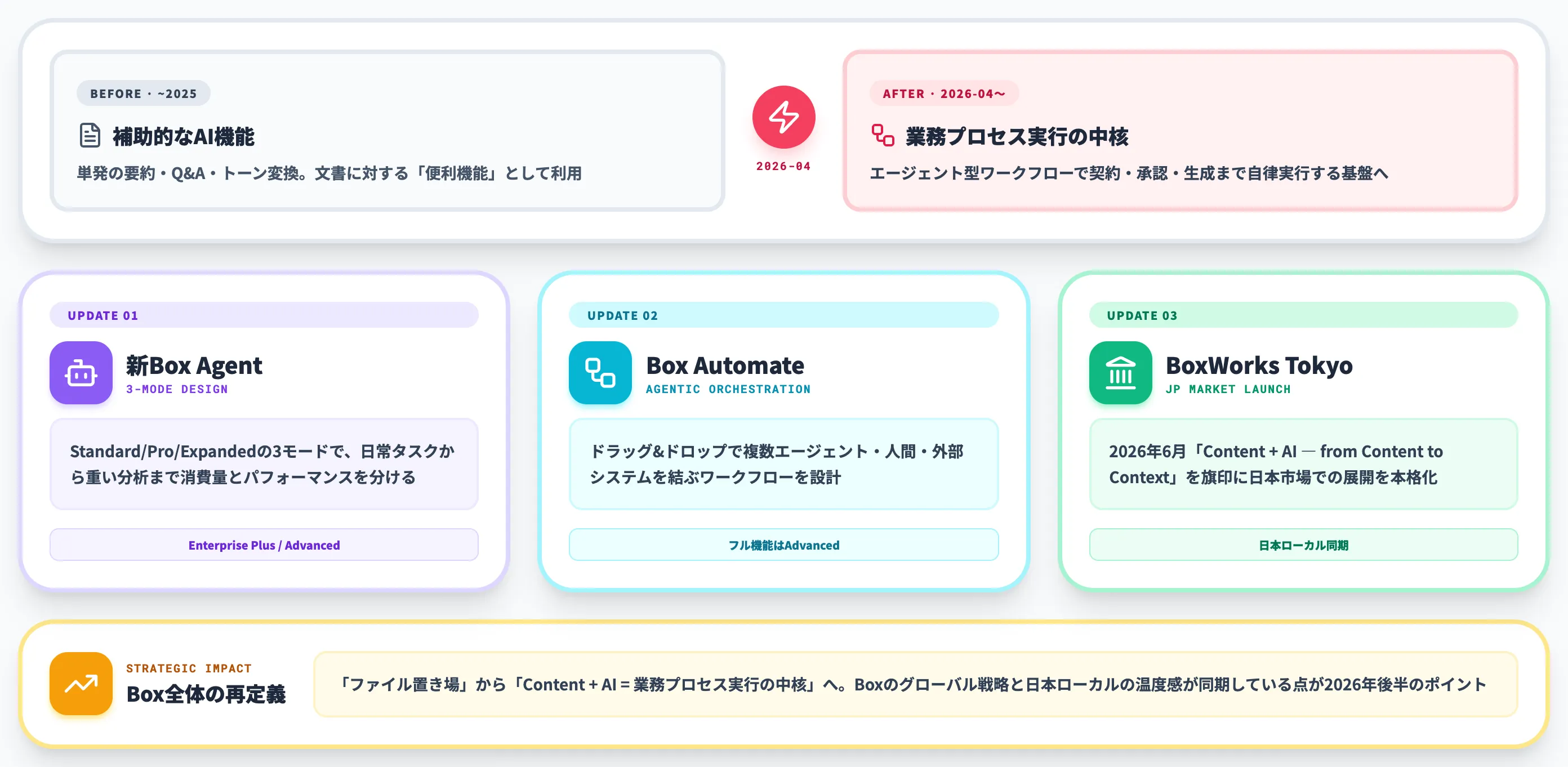Click the purple robot icon for 新Box Agent
Screen dimensions: 1568x767
tap(81, 373)
